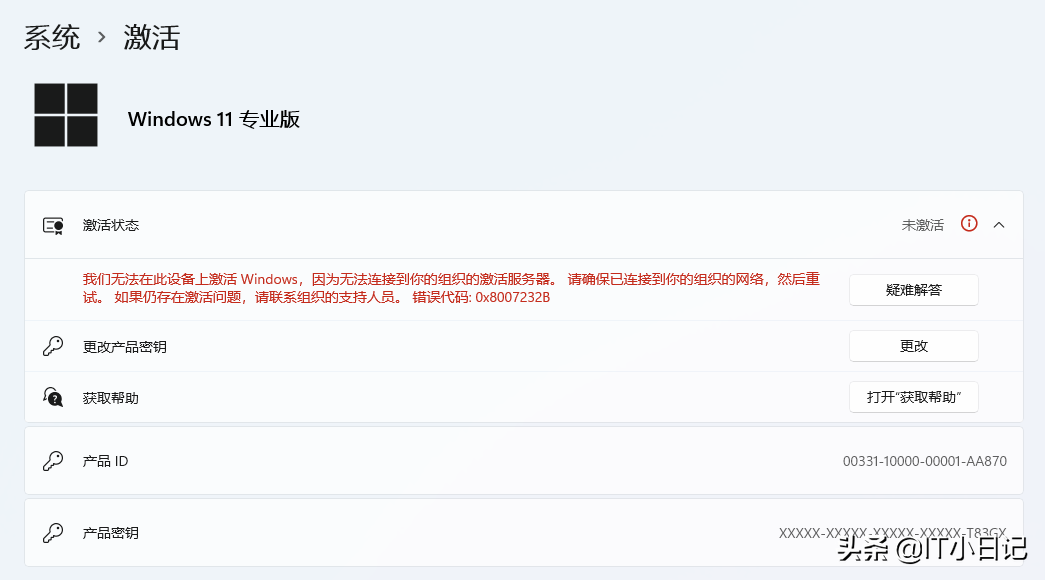Click the red info warning icon
The image size is (1045, 580).
(x=969, y=224)
